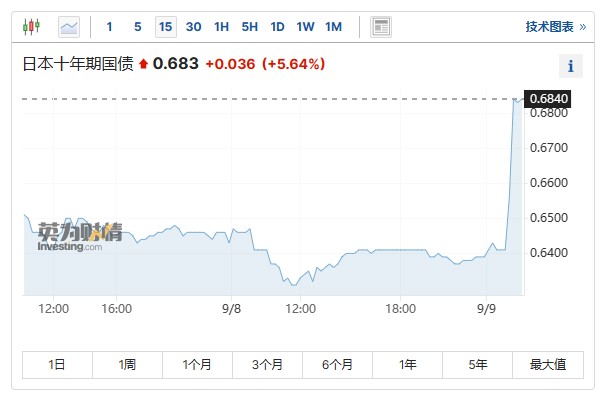Click the blue info icon
The height and width of the screenshot is (397, 606).
[x=571, y=66]
